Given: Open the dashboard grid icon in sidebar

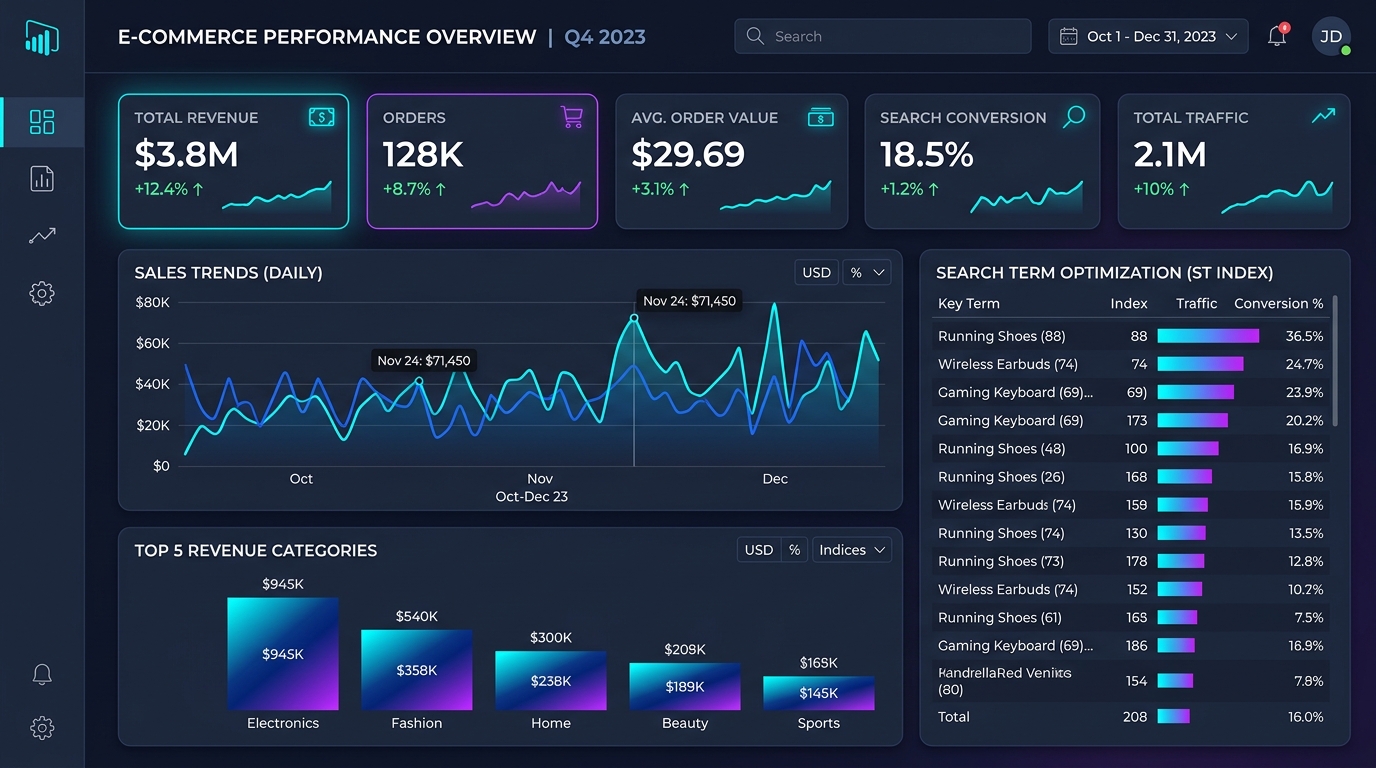Looking at the screenshot, I should coord(42,122).
